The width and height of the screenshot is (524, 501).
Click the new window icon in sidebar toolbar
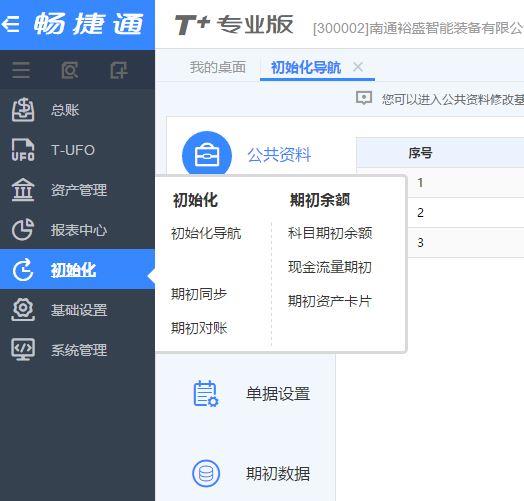click(119, 70)
